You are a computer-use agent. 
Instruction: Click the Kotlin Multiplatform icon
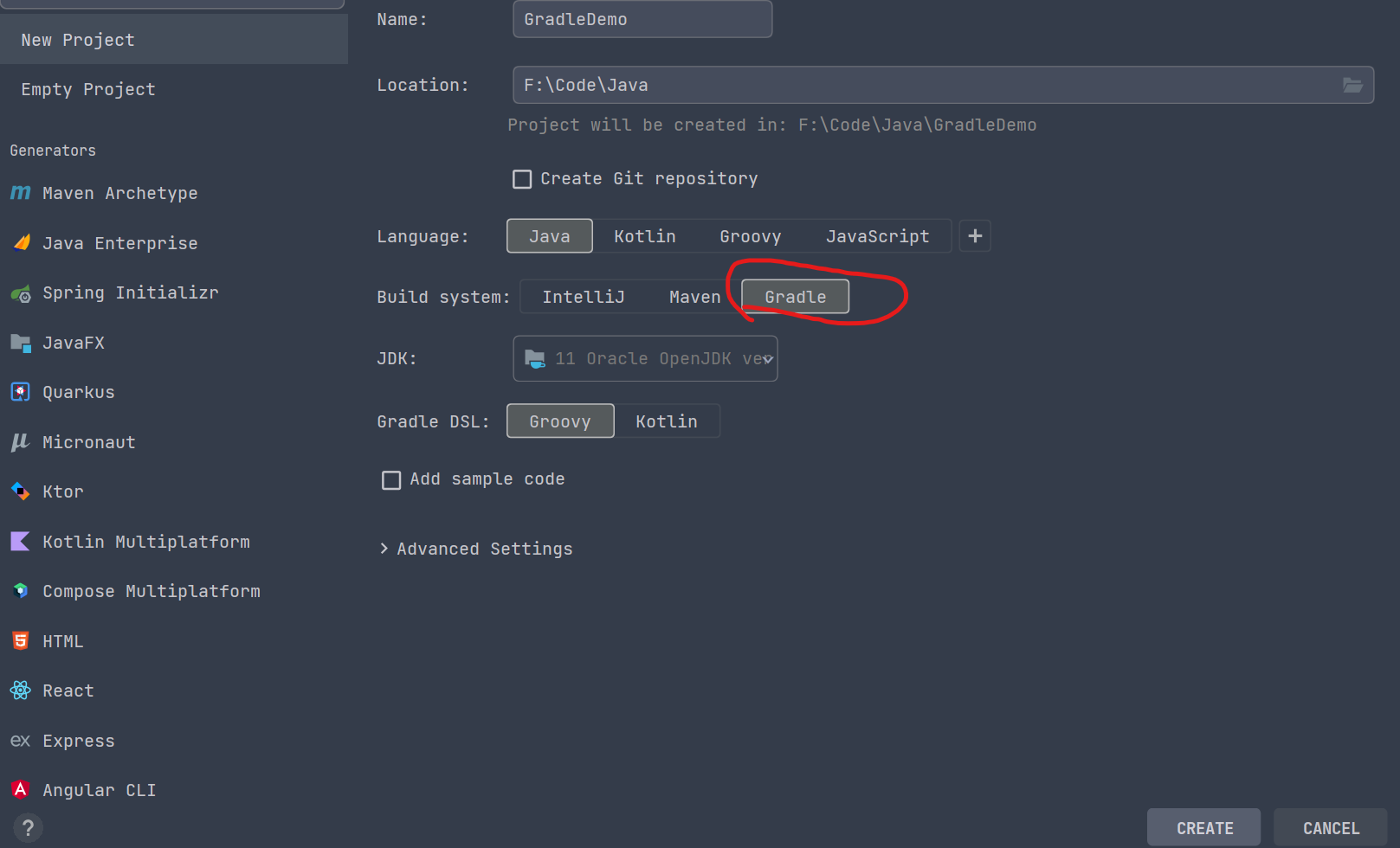point(21,542)
